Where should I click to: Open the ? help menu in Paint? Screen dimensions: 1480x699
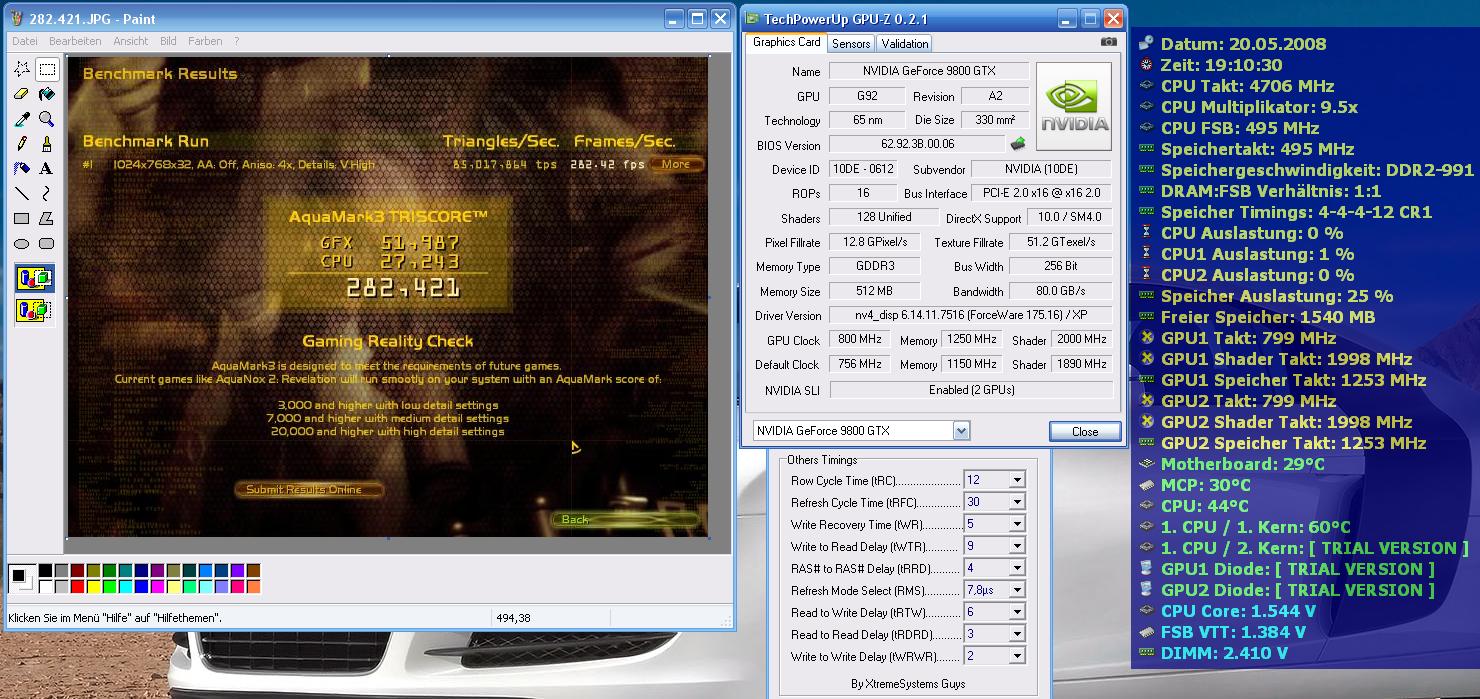[x=237, y=41]
